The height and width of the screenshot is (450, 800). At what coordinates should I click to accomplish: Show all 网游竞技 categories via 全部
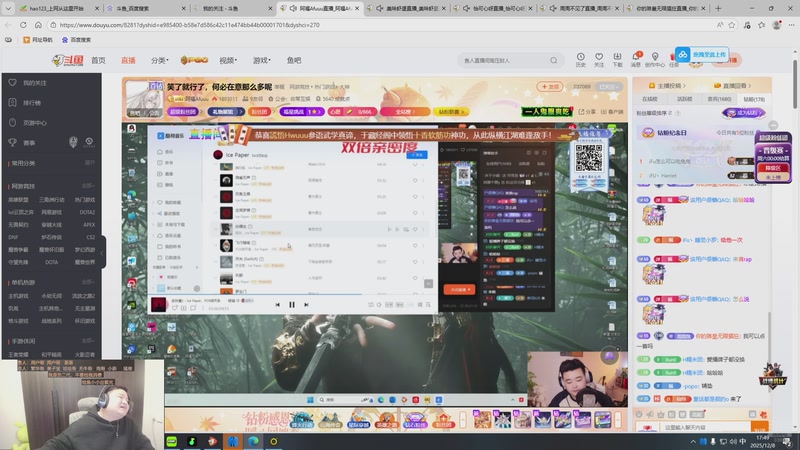point(88,186)
